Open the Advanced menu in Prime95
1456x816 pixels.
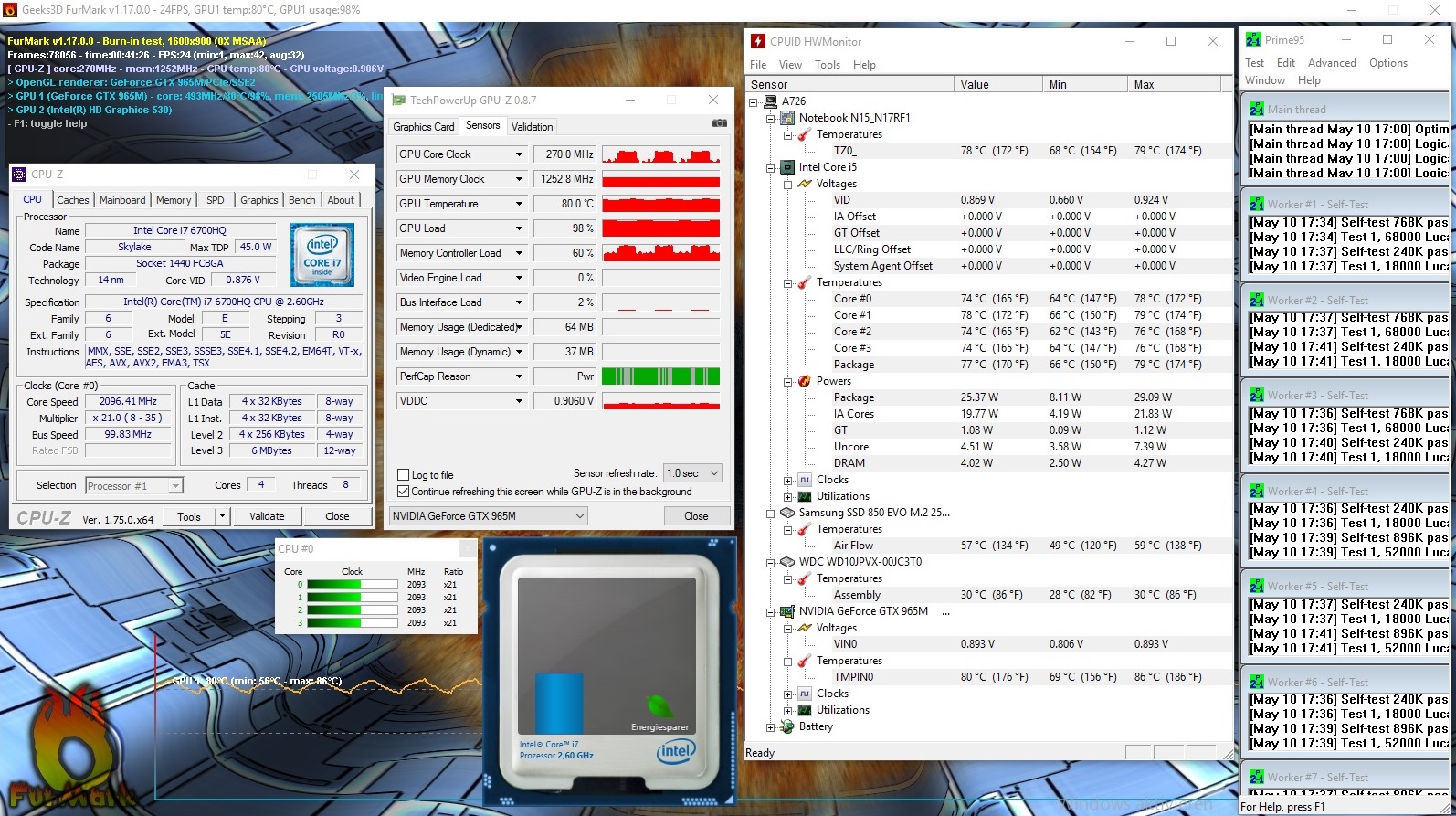click(x=1331, y=63)
